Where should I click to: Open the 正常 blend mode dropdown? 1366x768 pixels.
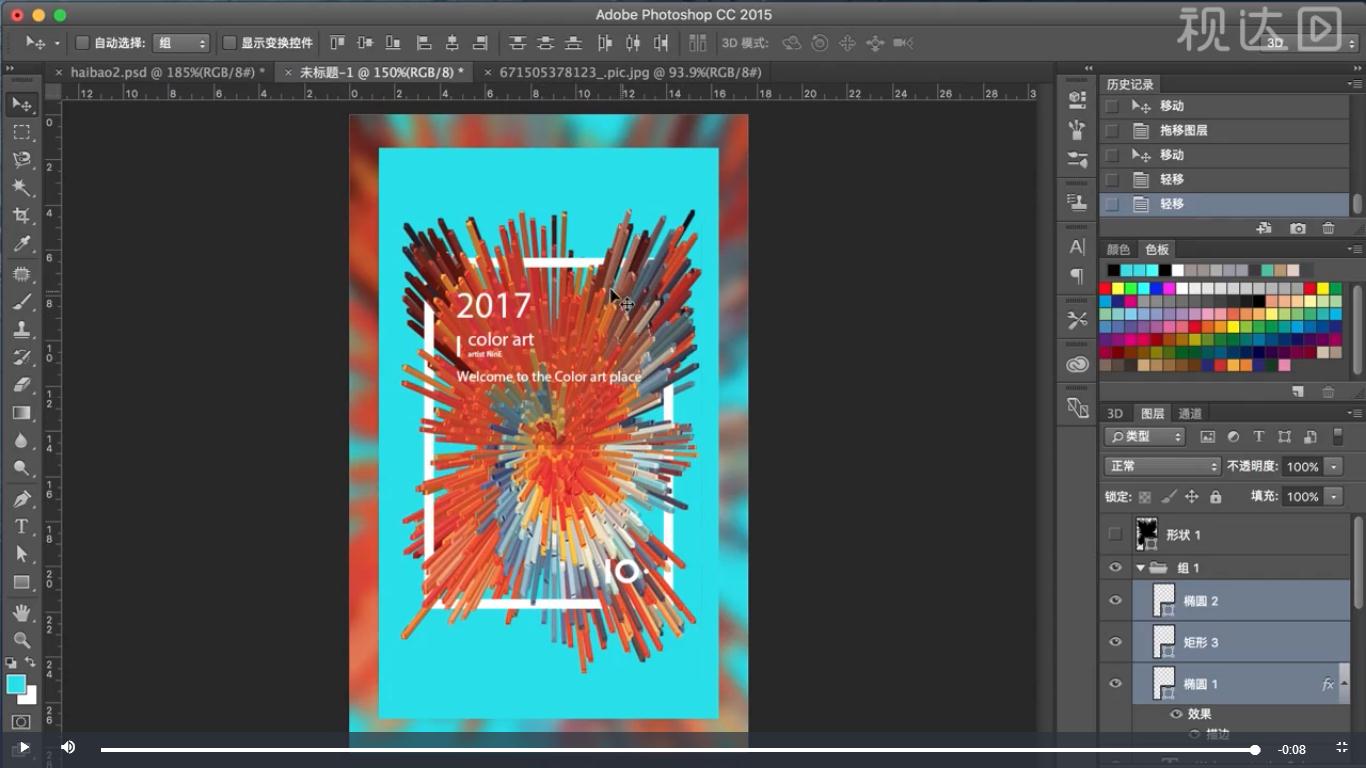(1163, 467)
